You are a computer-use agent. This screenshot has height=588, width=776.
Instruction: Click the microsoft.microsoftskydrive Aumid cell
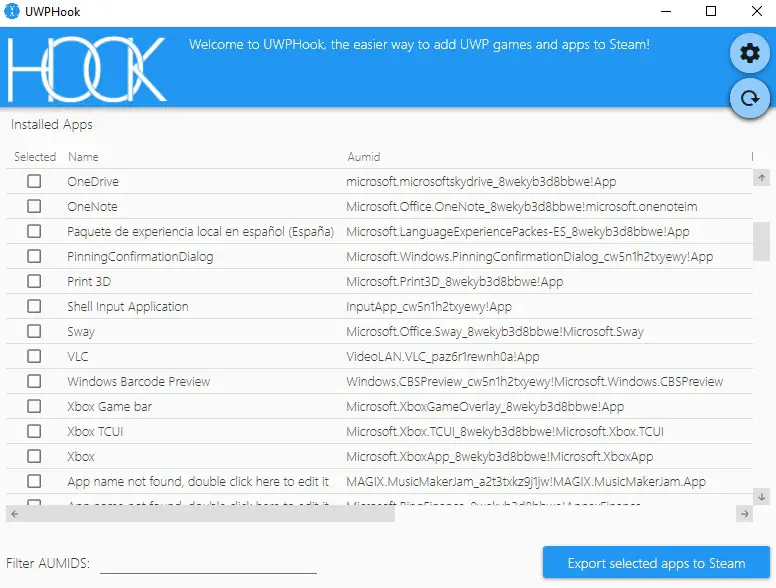tap(481, 182)
